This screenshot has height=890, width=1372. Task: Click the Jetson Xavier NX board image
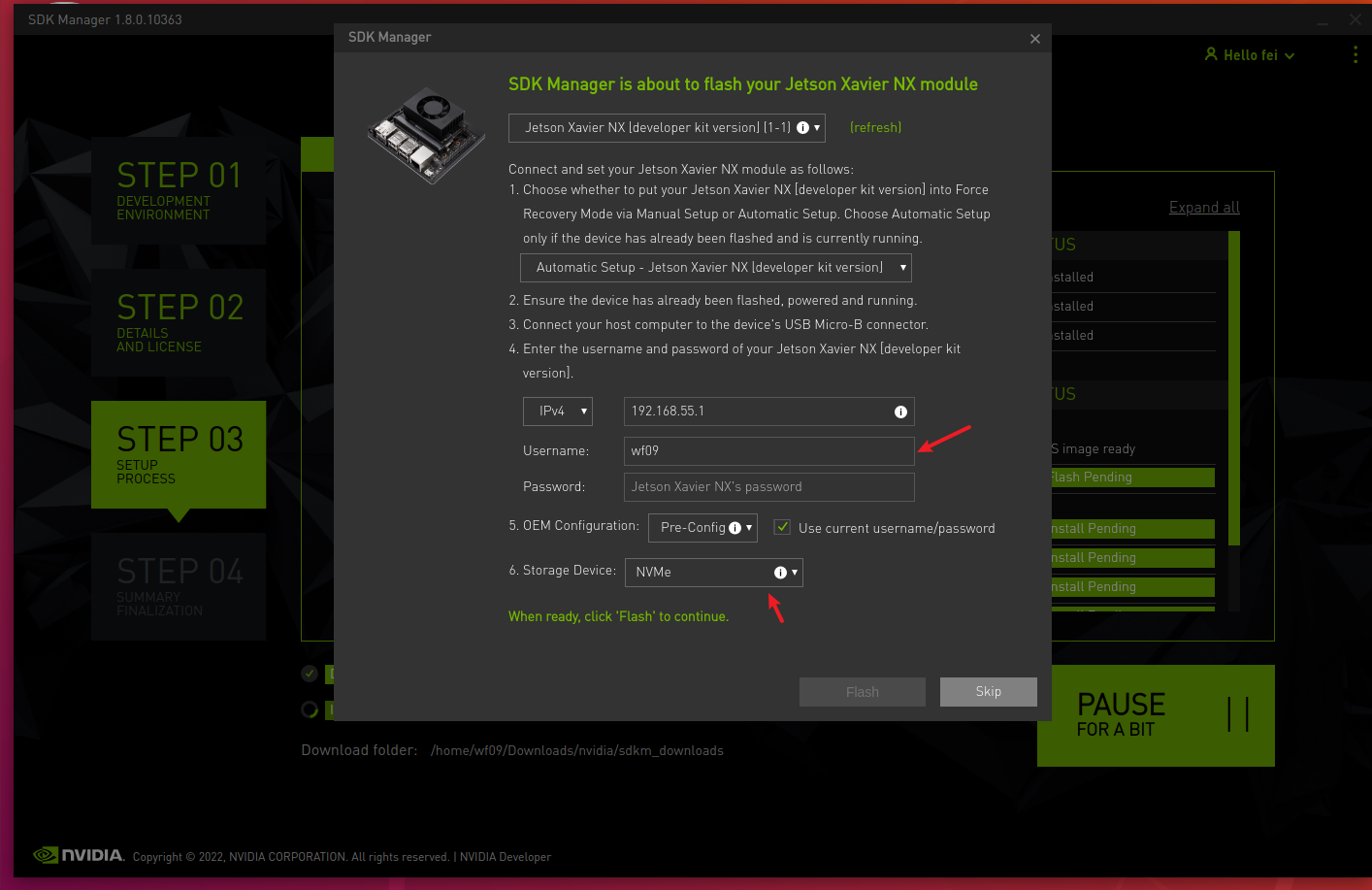coord(427,135)
